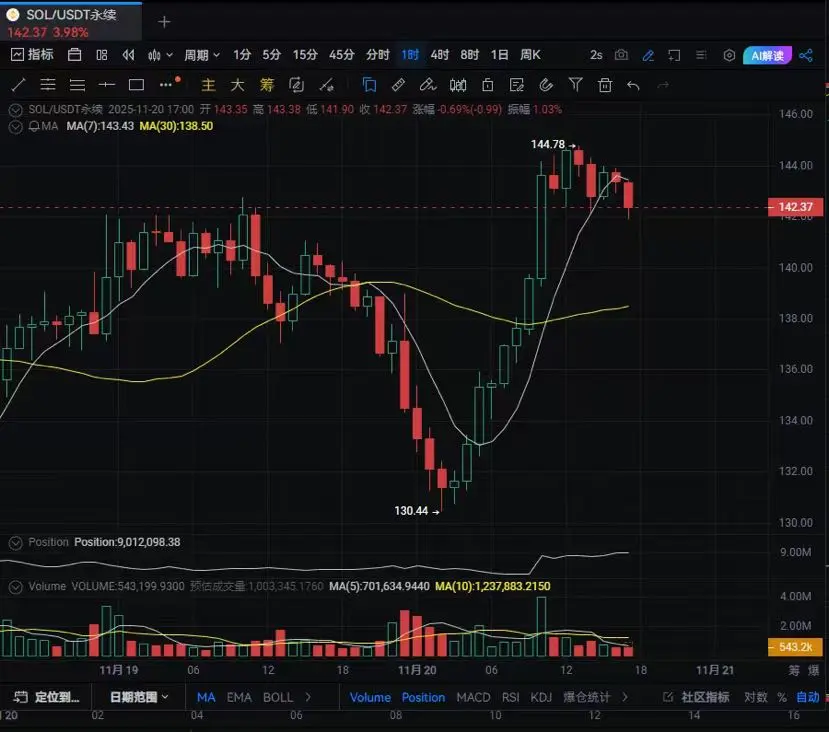Select the 1时 hourly timeframe
Image resolution: width=829 pixels, height=732 pixels.
click(x=410, y=54)
